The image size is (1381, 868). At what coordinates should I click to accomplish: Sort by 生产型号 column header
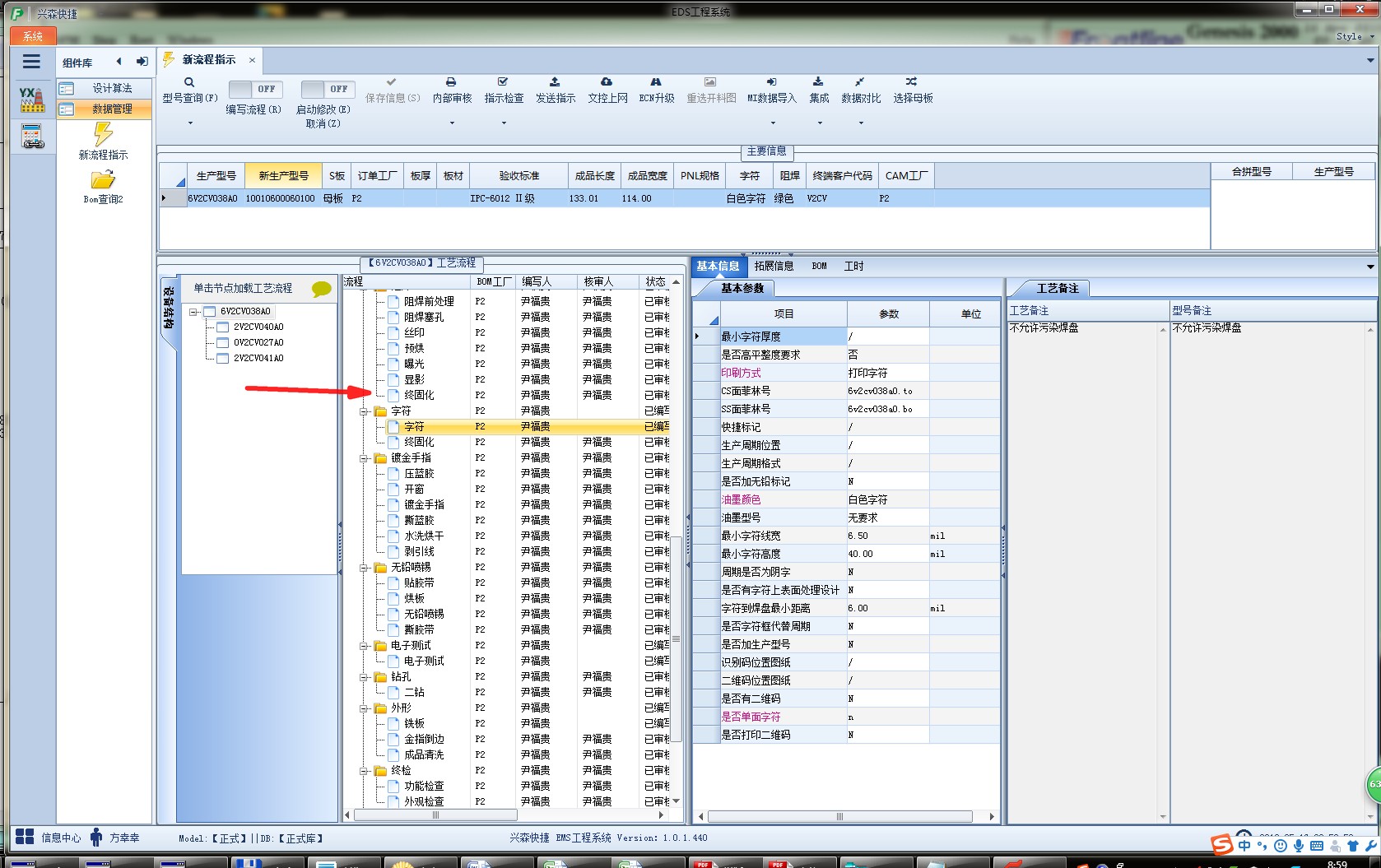[x=216, y=176]
